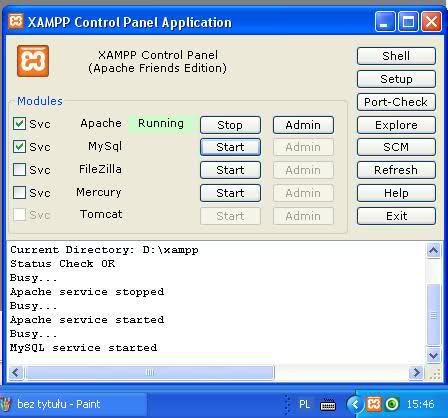Click the disabled MySql Admin button
Viewport: 448px width, 418px height.
coord(303,147)
